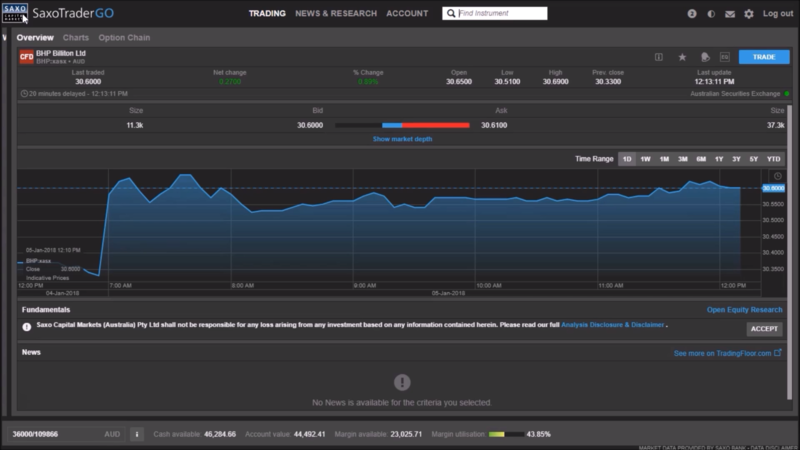800x450 pixels.
Task: Click the Australian Securities Exchange label
Action: [735, 94]
